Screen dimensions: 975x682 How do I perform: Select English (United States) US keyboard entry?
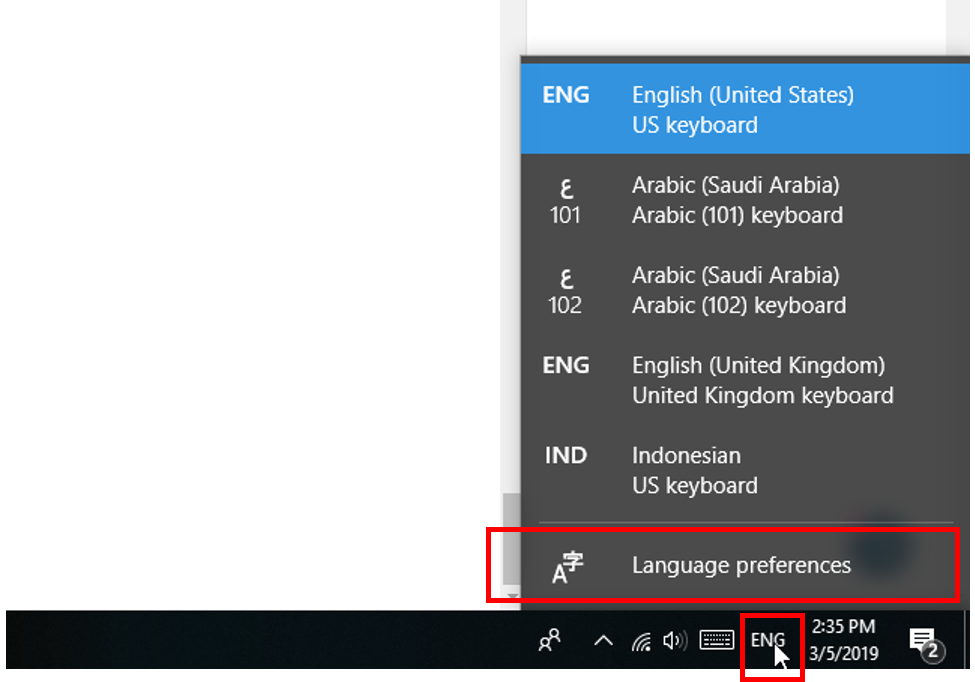point(742,110)
